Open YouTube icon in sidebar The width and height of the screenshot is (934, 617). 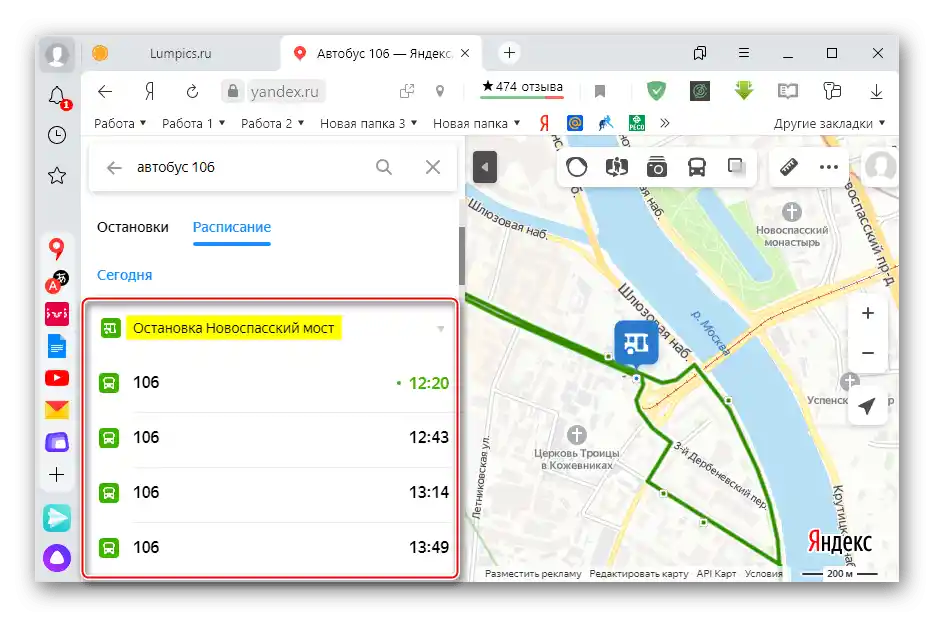coord(57,378)
